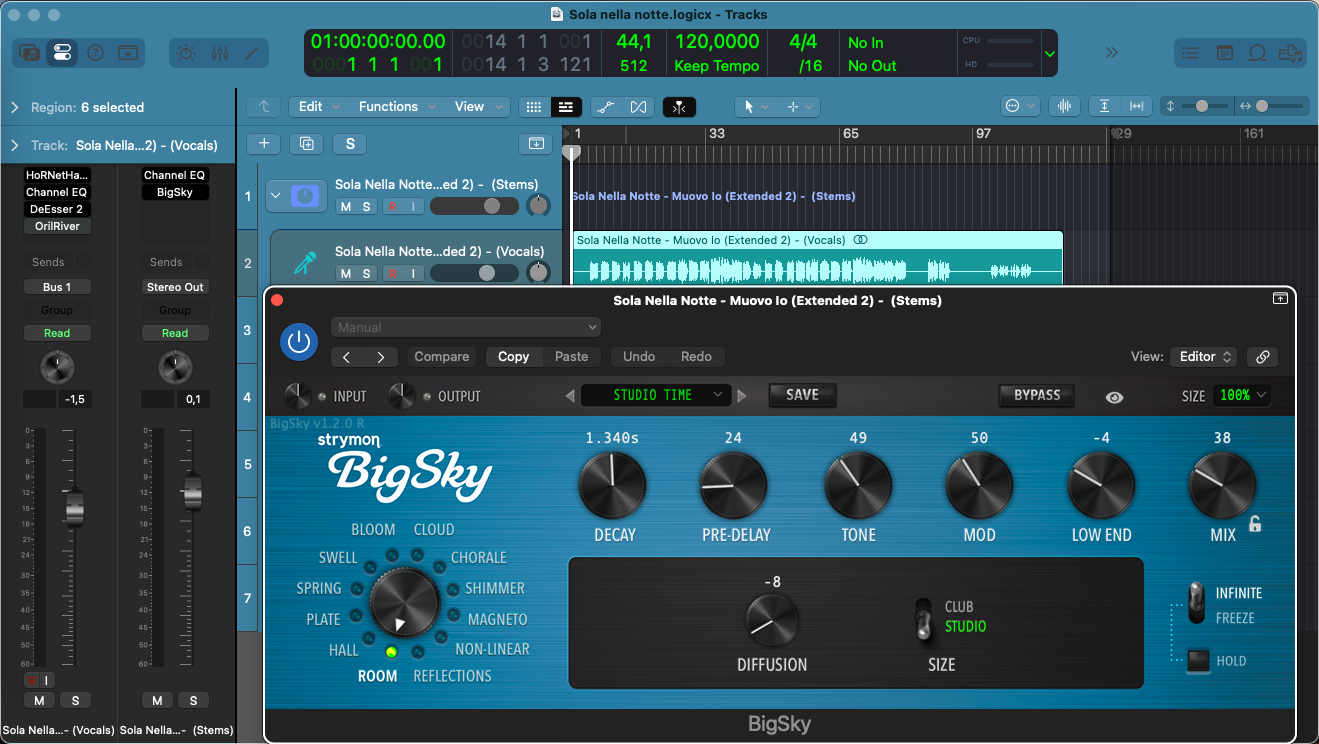This screenshot has width=1319, height=744.
Task: Click Horizontal Auto Zoom button
Action: [x=1137, y=106]
